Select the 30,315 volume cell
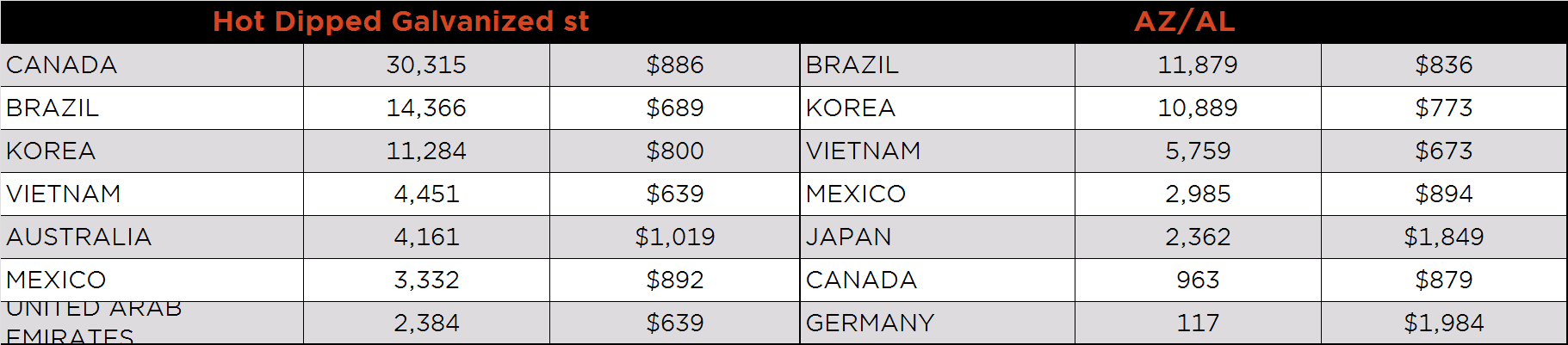This screenshot has height=345, width=1568. coord(426,65)
